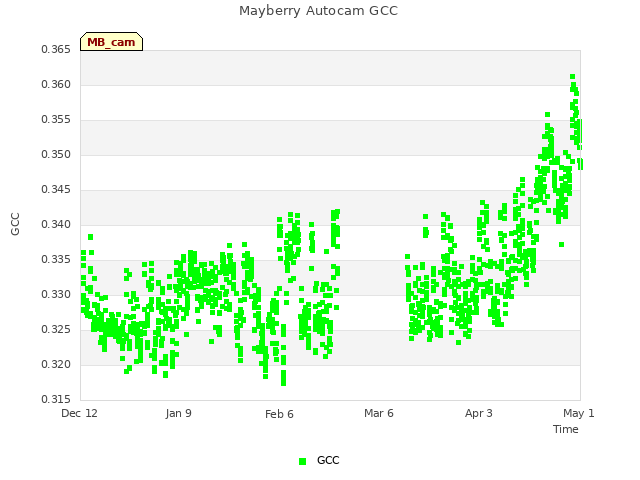Select the Mar 6 x-axis label
640x480 pixels.
click(x=379, y=413)
